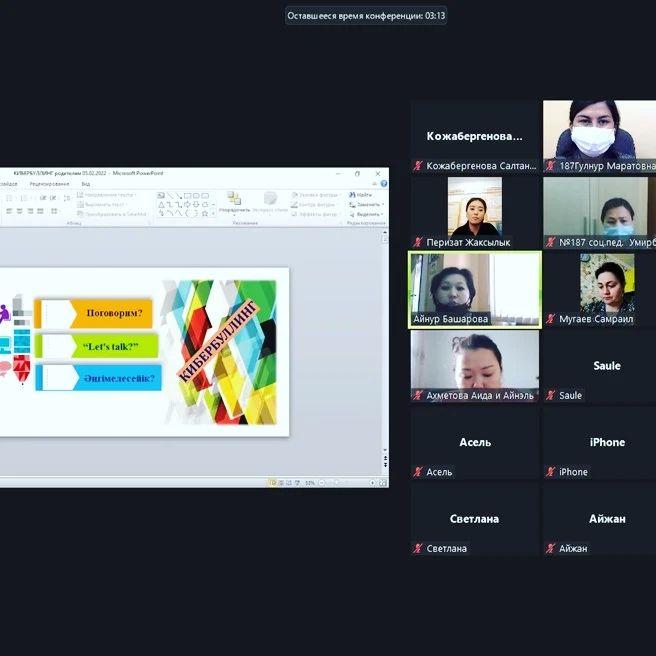
Task: Click muted microphone icon beside Асель
Action: pos(418,472)
